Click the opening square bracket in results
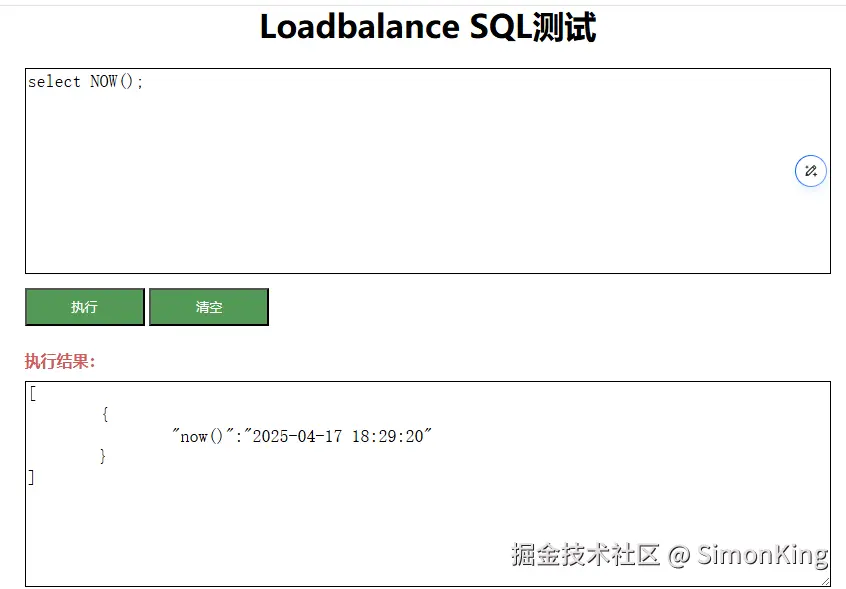846x589 pixels. [32, 393]
